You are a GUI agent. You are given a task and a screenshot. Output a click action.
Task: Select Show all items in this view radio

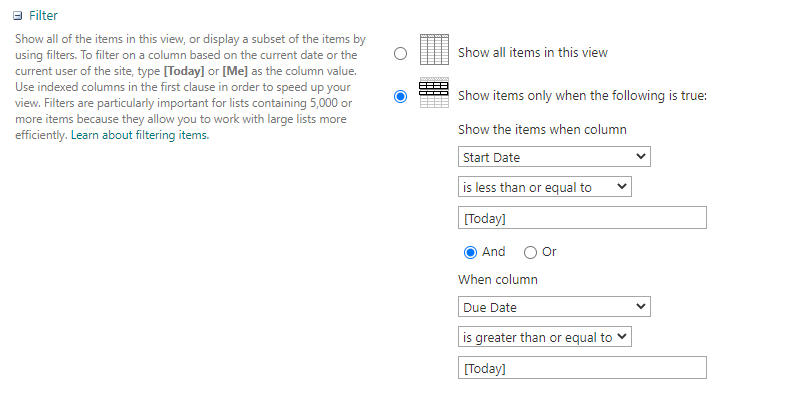click(x=401, y=54)
